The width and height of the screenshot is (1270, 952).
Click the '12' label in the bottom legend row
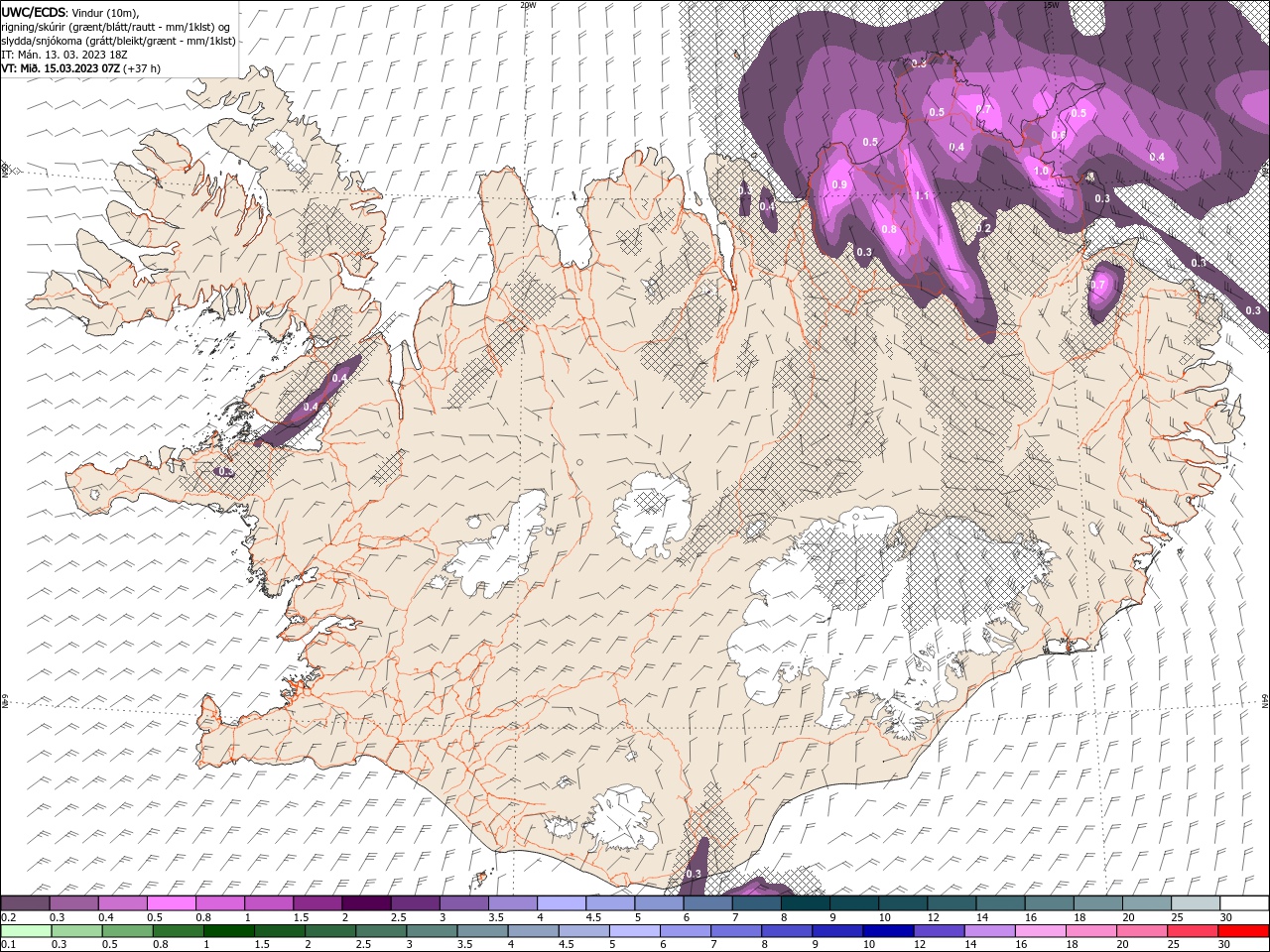pos(920,945)
